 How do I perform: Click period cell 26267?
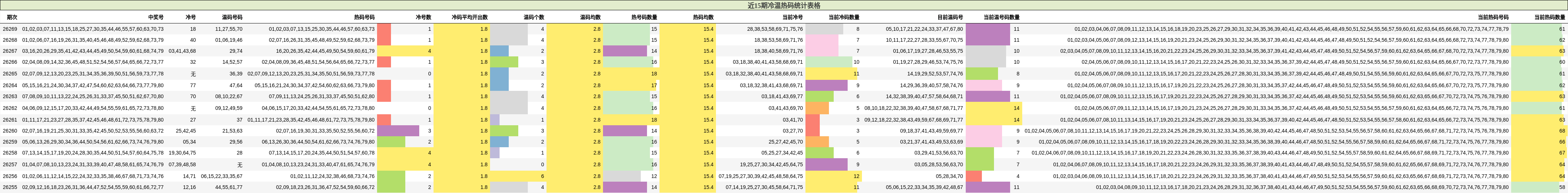click(10, 51)
